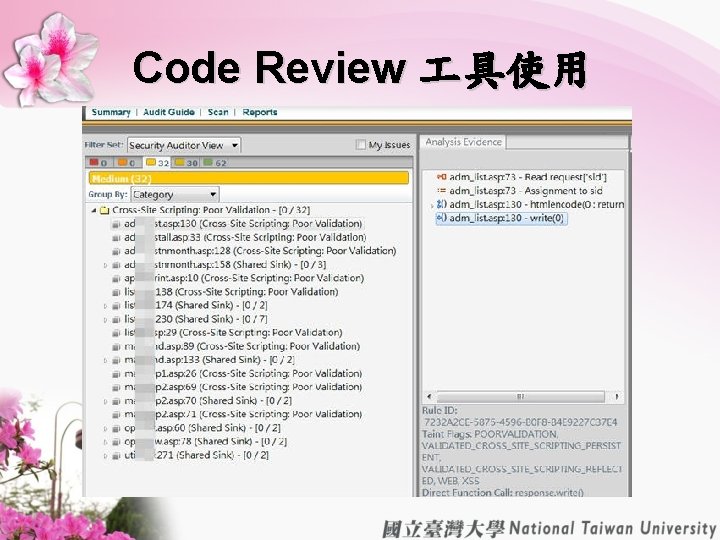Expand the d.asp:133 Shared Sink node
This screenshot has height=540, width=720.
coord(105,360)
